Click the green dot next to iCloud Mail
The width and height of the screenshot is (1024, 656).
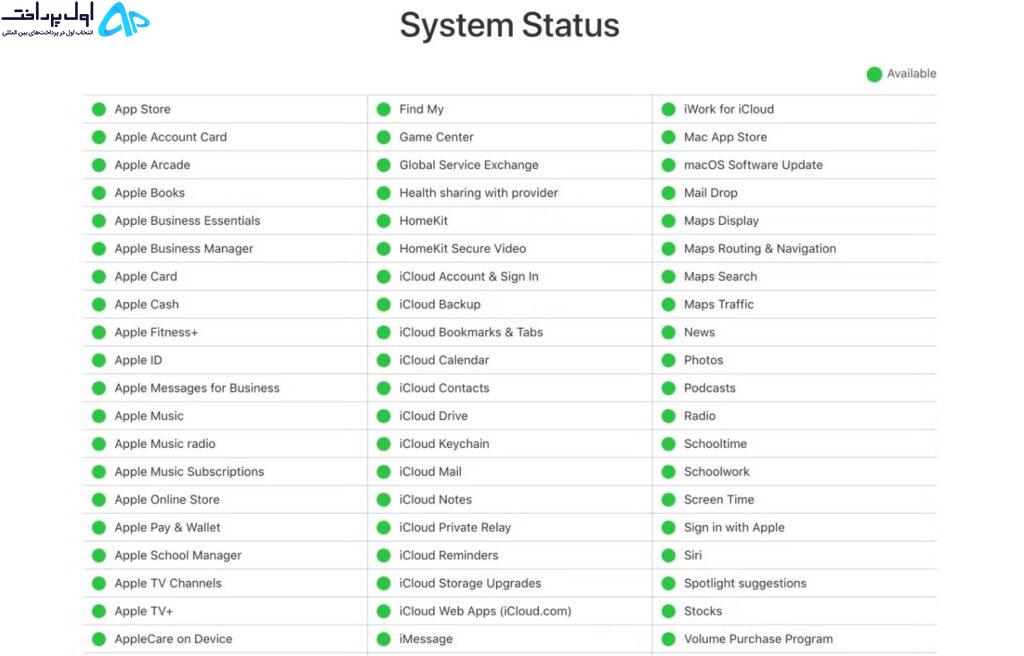(x=383, y=472)
